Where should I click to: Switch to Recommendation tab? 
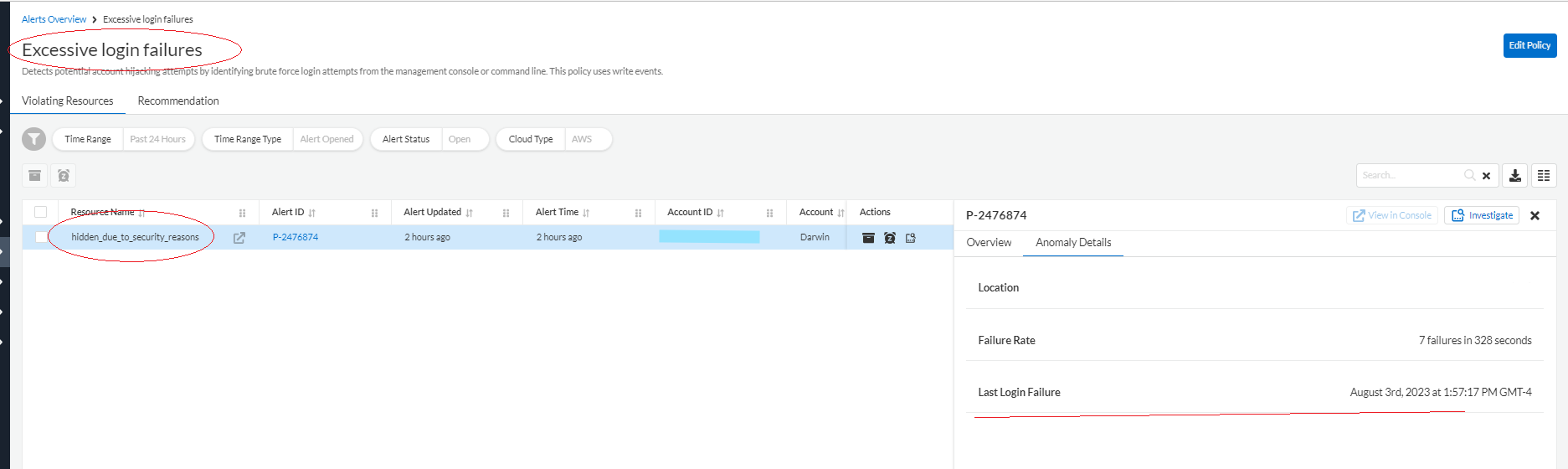click(x=178, y=100)
